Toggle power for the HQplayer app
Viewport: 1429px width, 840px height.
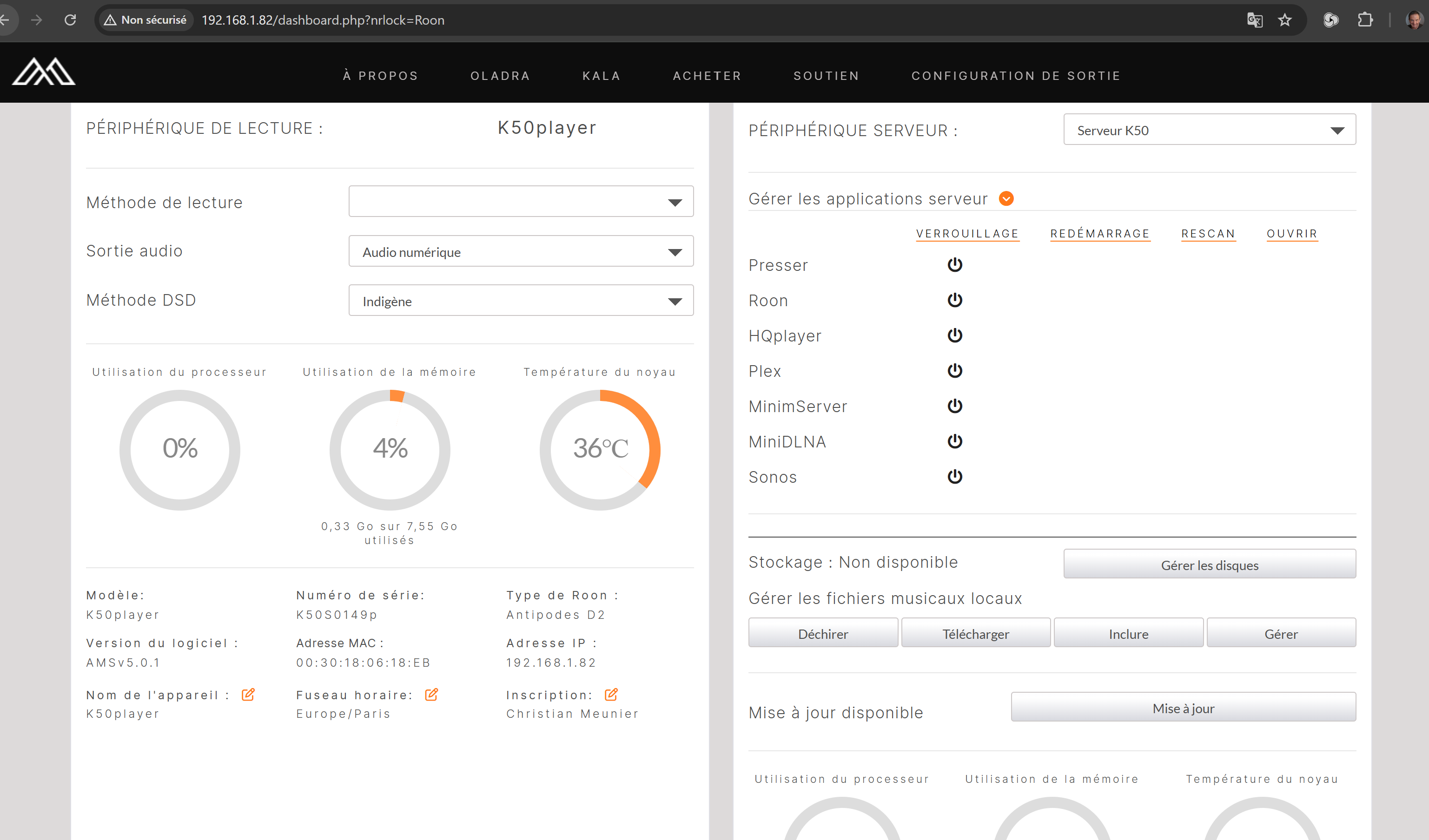point(955,335)
